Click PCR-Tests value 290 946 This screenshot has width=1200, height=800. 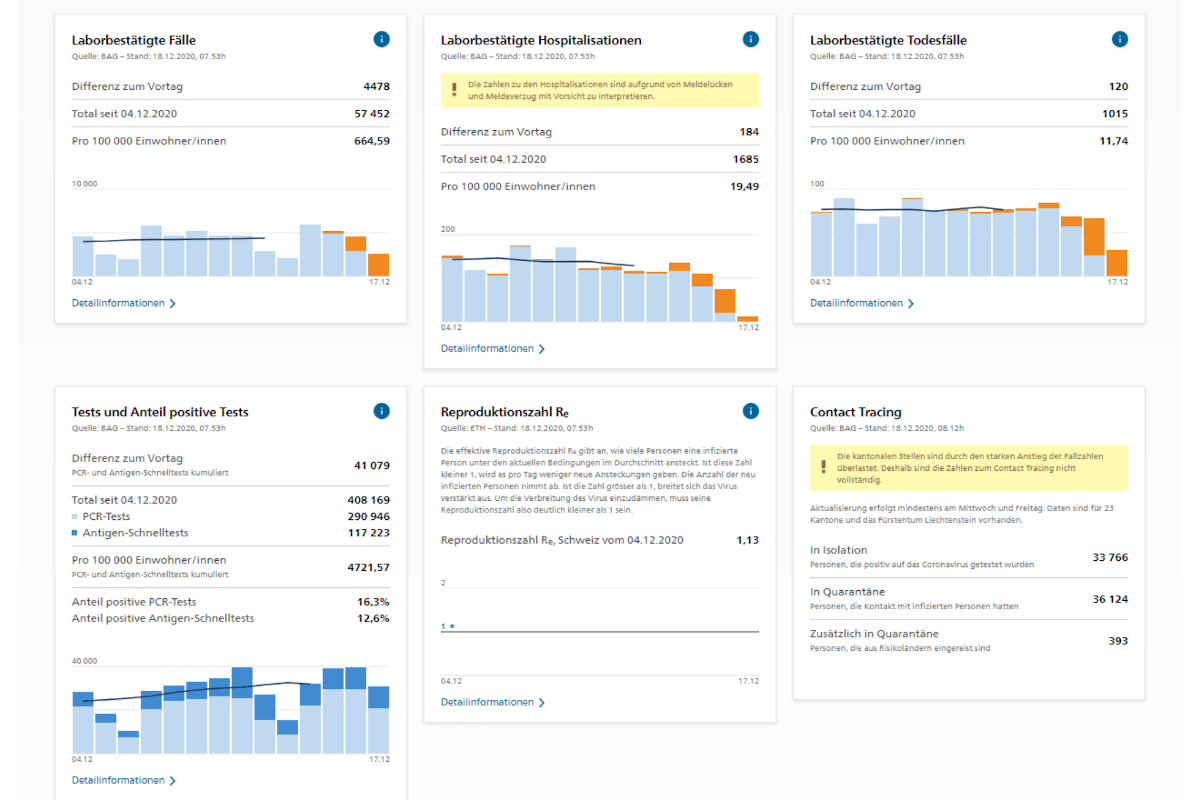[368, 516]
